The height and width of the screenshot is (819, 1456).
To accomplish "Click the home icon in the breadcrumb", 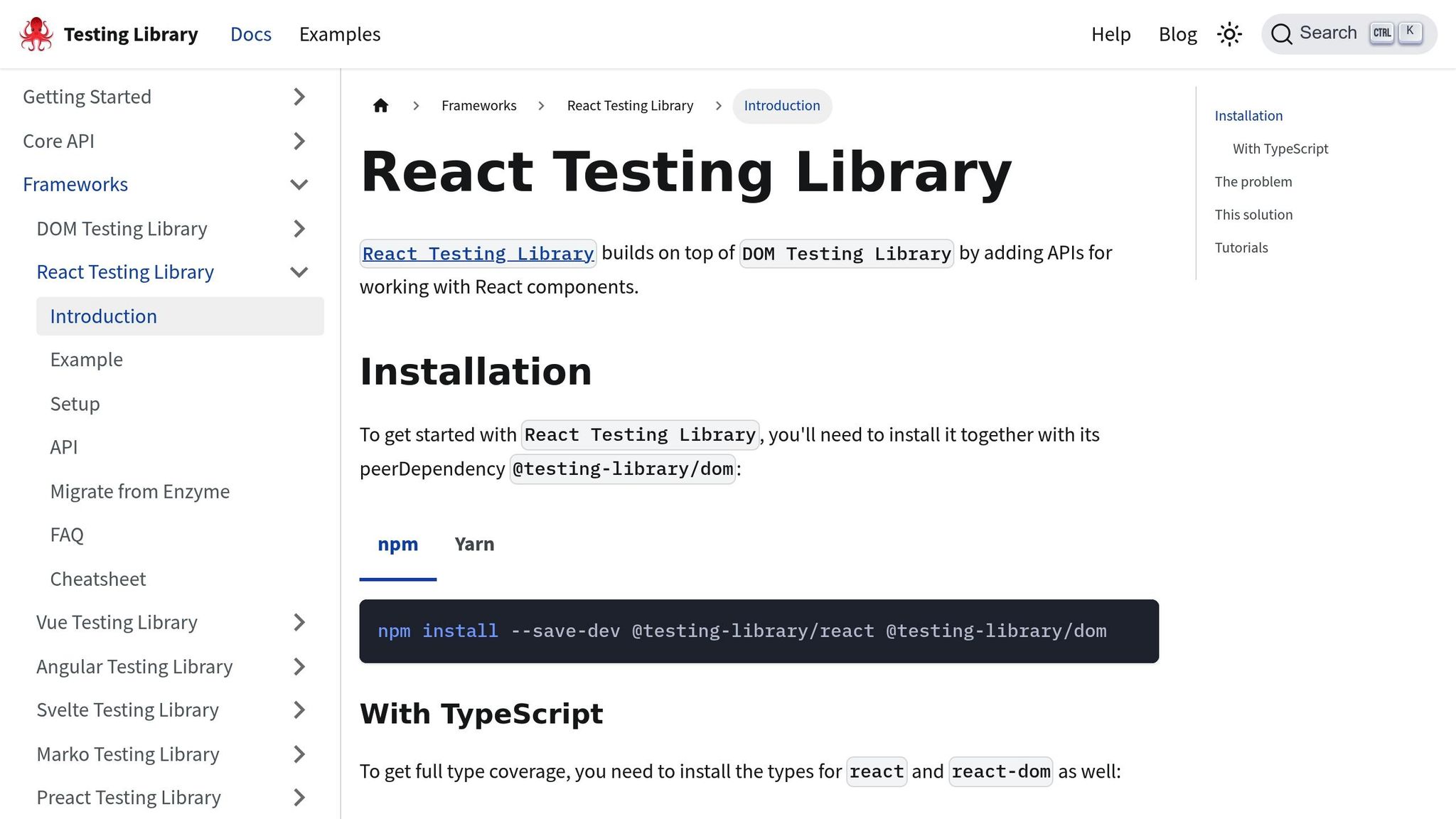I will (381, 105).
